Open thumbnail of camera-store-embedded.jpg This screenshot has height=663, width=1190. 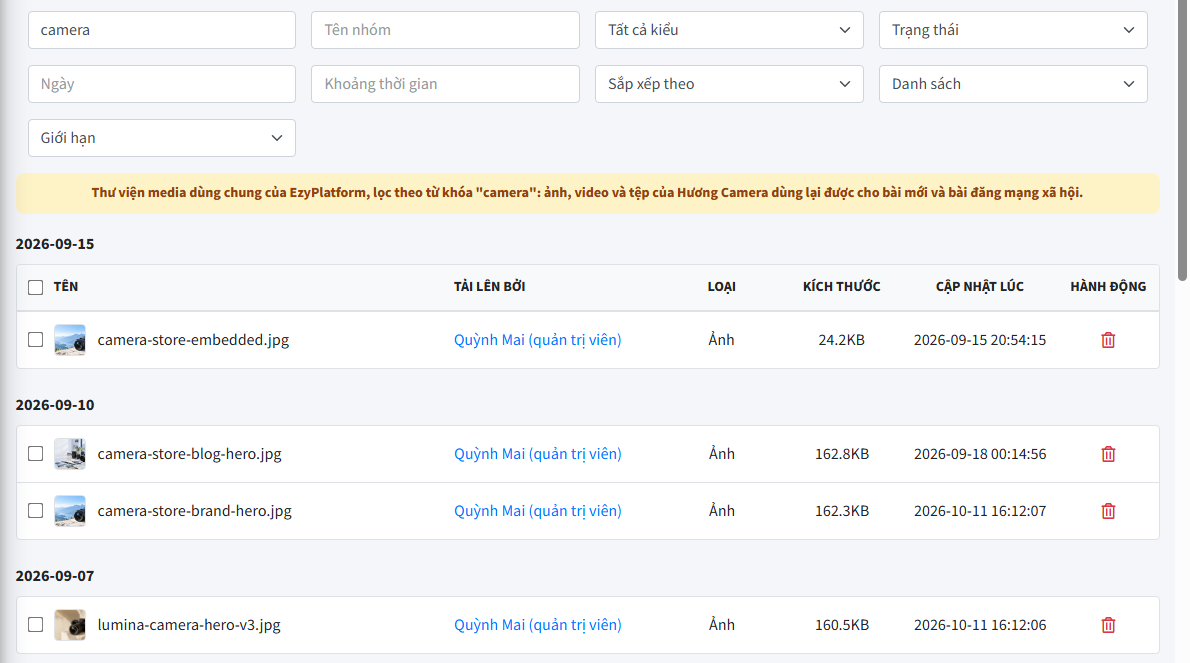[x=70, y=340]
